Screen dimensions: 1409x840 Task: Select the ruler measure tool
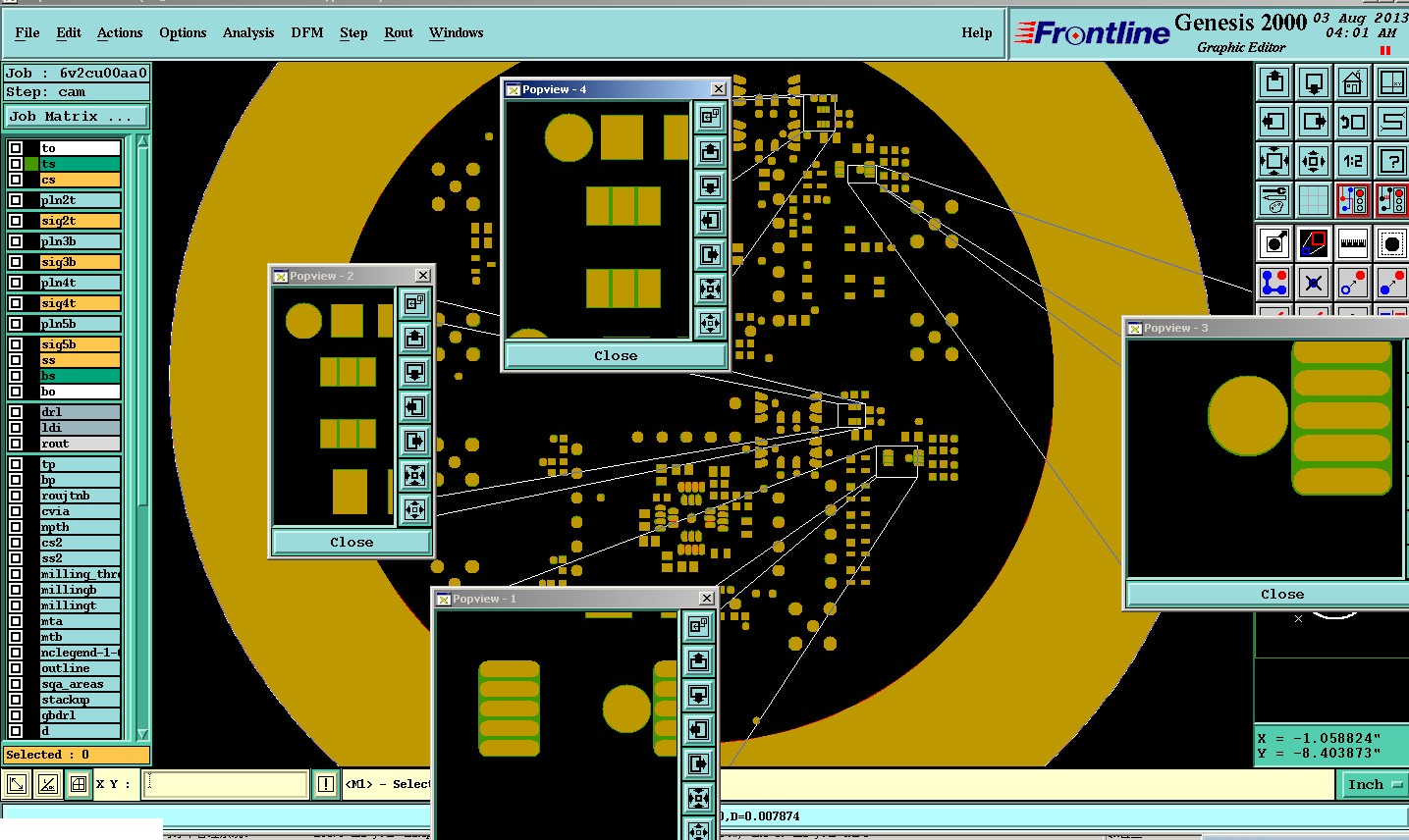click(1353, 242)
